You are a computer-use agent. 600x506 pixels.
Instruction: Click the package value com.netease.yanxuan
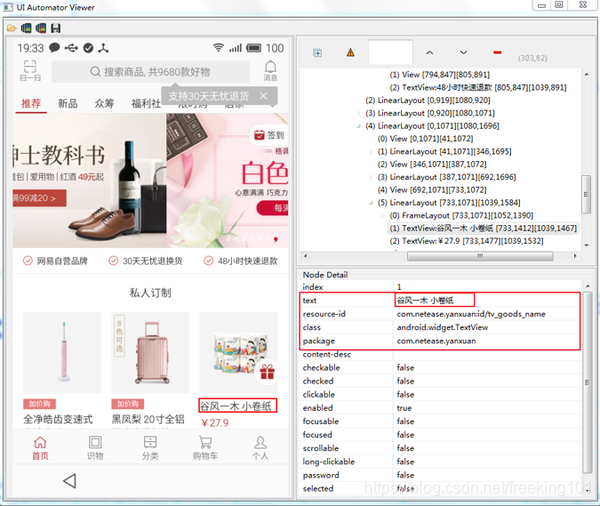(436, 341)
